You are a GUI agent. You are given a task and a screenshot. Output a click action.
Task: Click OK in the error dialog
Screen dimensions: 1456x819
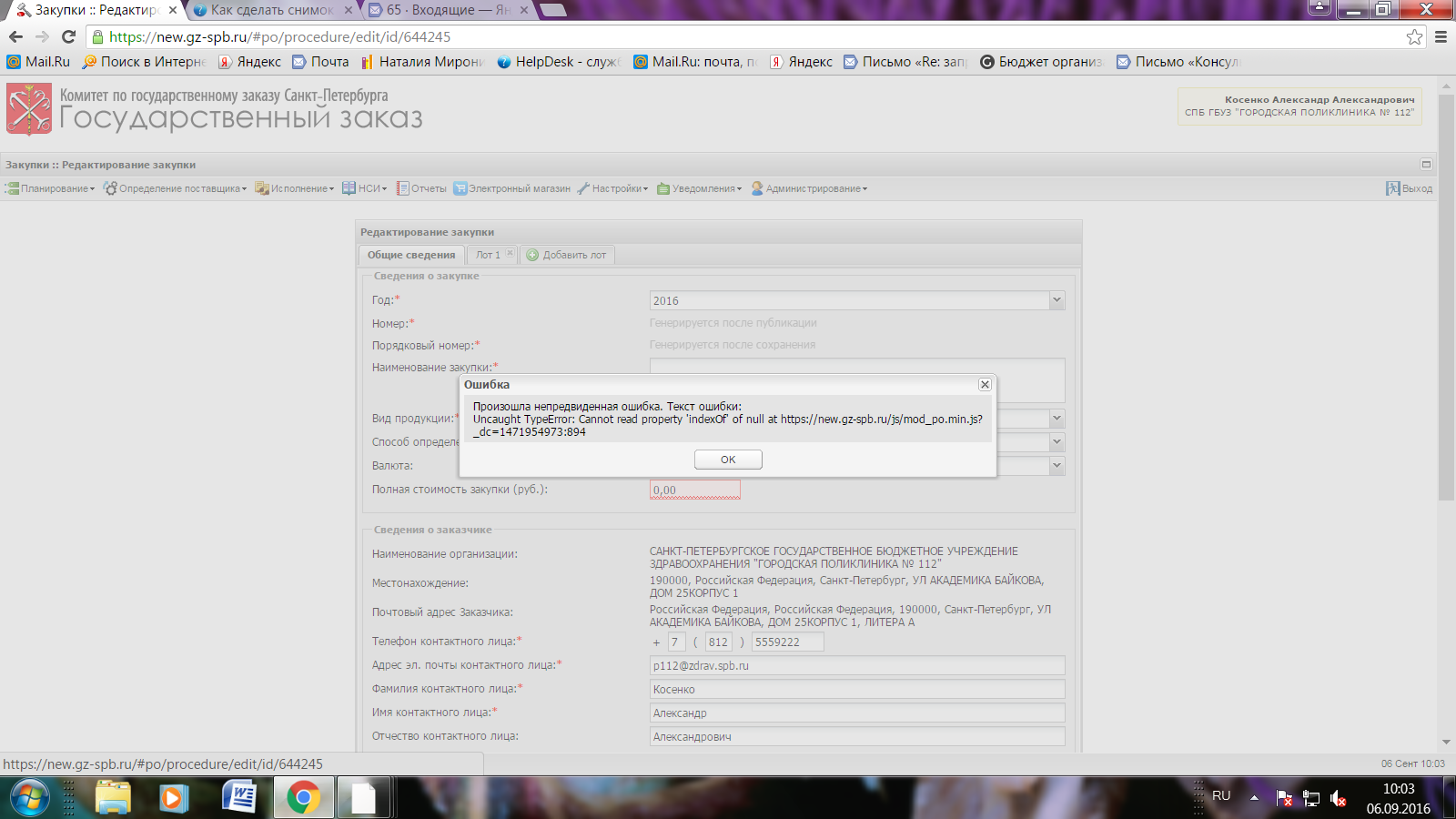pos(728,460)
